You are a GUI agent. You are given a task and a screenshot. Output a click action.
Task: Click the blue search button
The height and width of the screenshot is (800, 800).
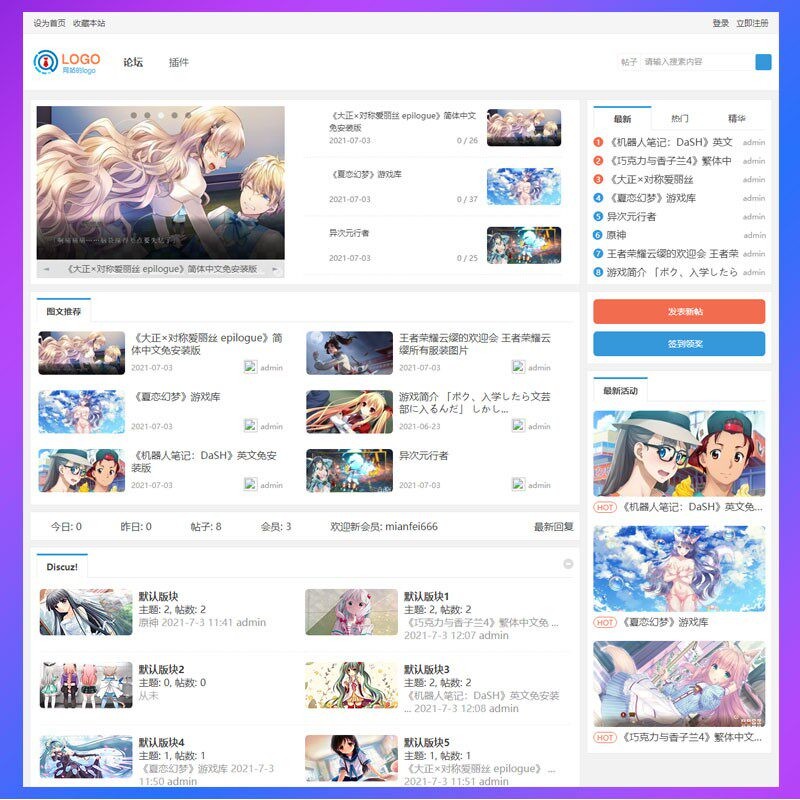763,62
